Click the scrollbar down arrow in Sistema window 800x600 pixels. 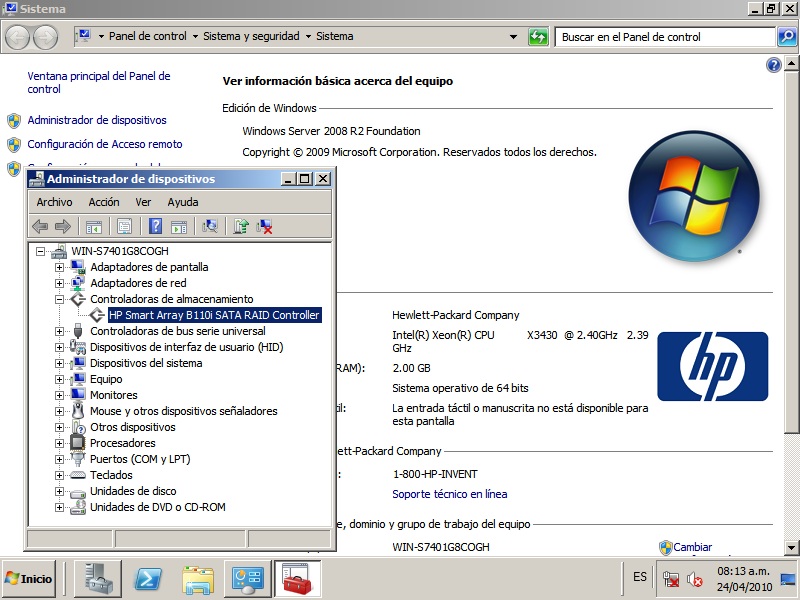coord(791,547)
